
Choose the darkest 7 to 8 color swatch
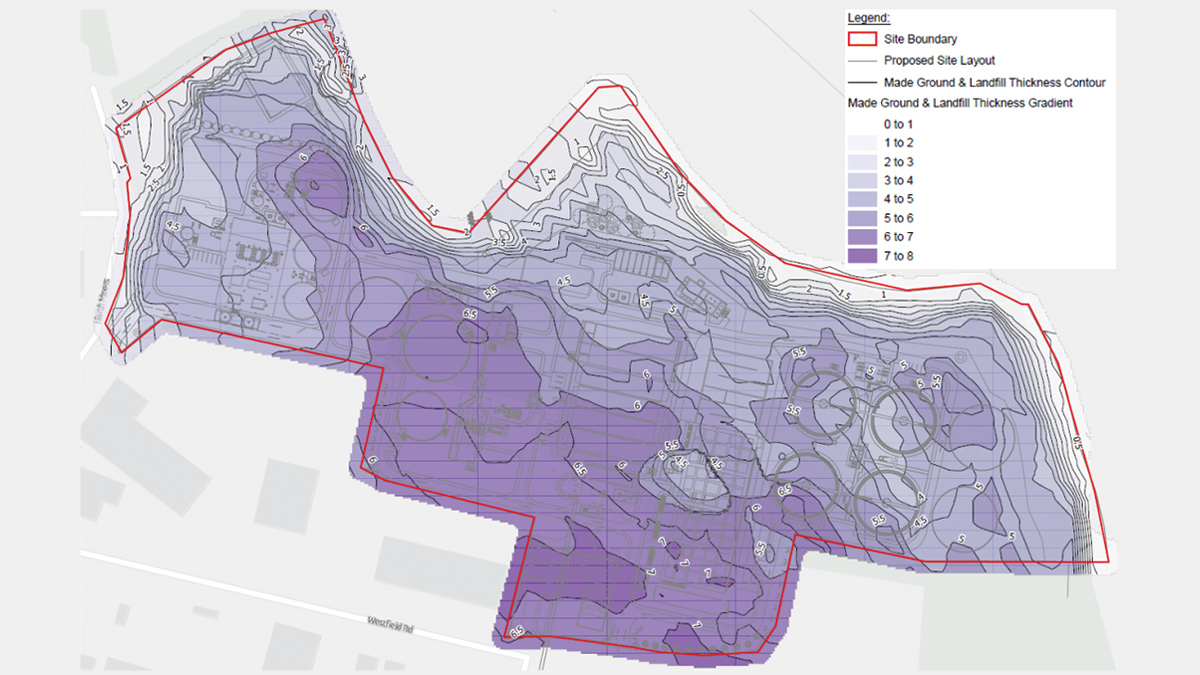pyautogui.click(x=860, y=256)
